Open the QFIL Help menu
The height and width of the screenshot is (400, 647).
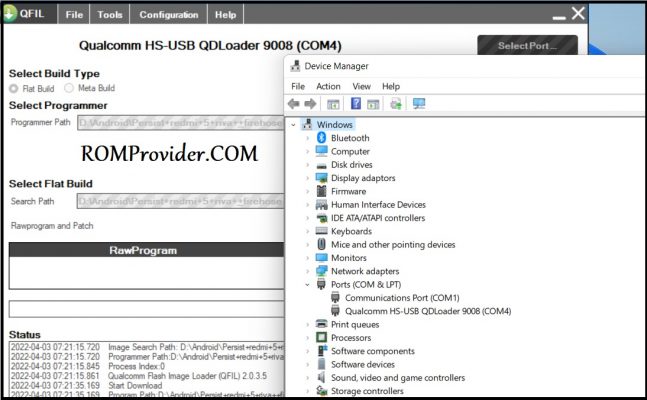(x=225, y=14)
